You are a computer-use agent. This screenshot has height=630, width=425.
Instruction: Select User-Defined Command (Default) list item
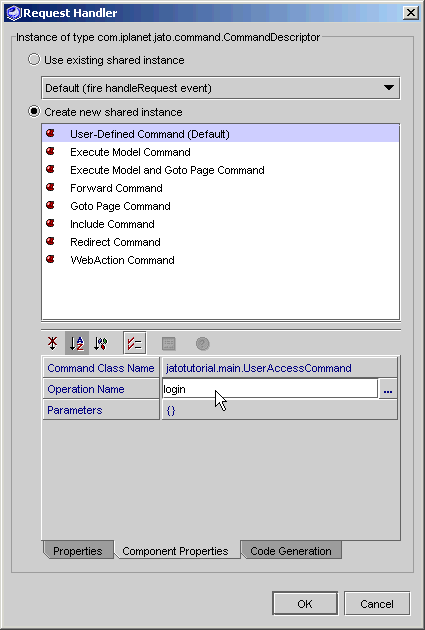coord(221,134)
